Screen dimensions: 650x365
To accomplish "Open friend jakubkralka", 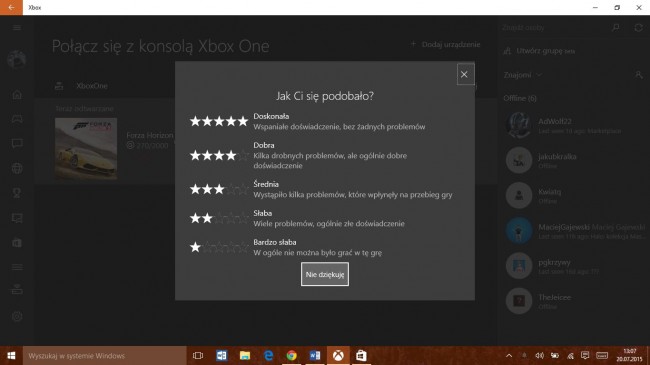I will pos(574,160).
